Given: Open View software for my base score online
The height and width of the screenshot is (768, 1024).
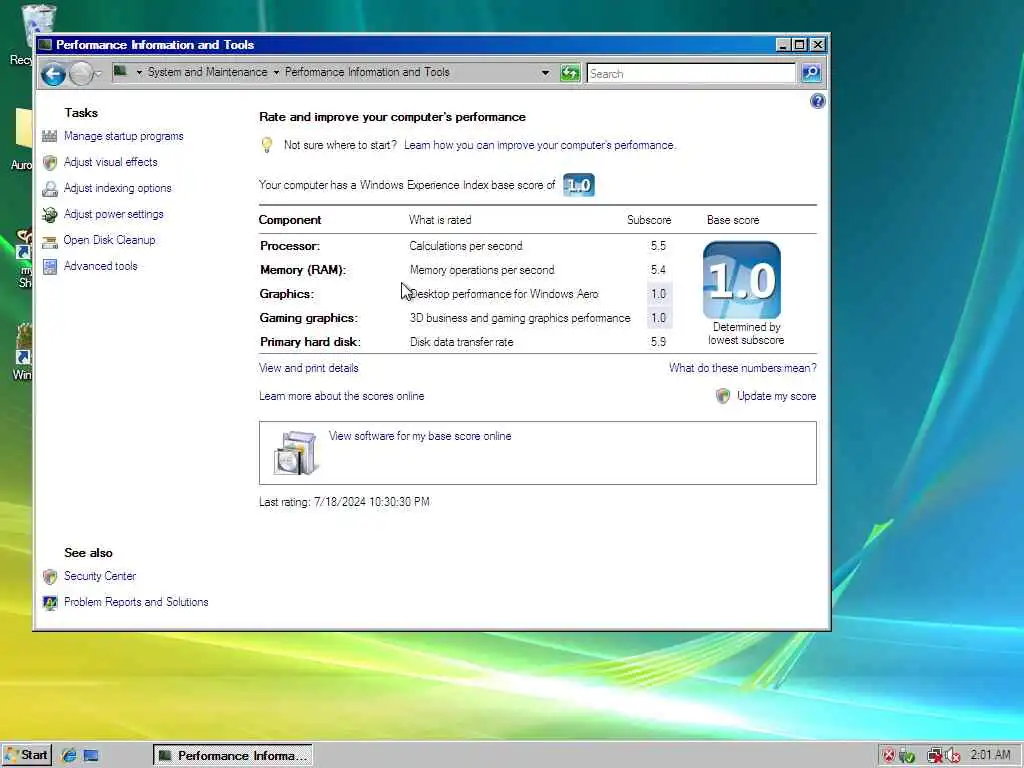Looking at the screenshot, I should (420, 436).
